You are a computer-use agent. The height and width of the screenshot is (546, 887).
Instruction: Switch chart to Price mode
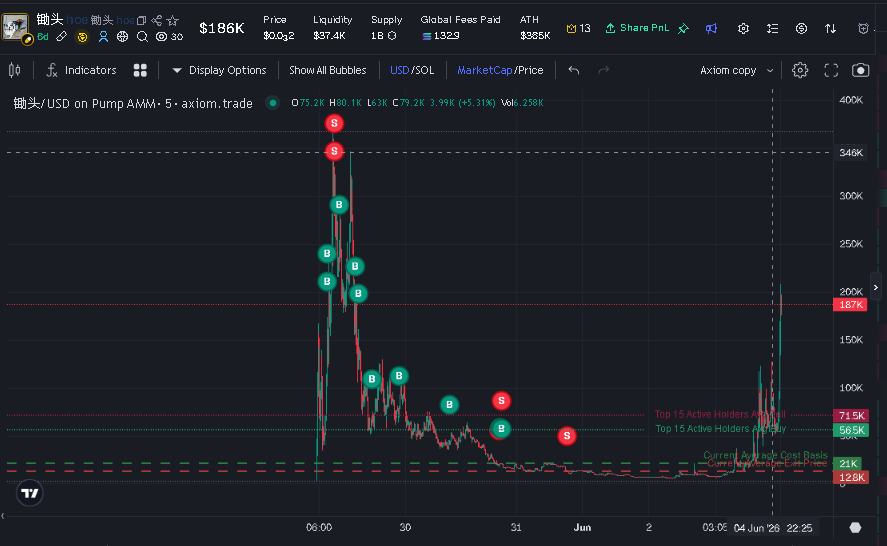(531, 70)
